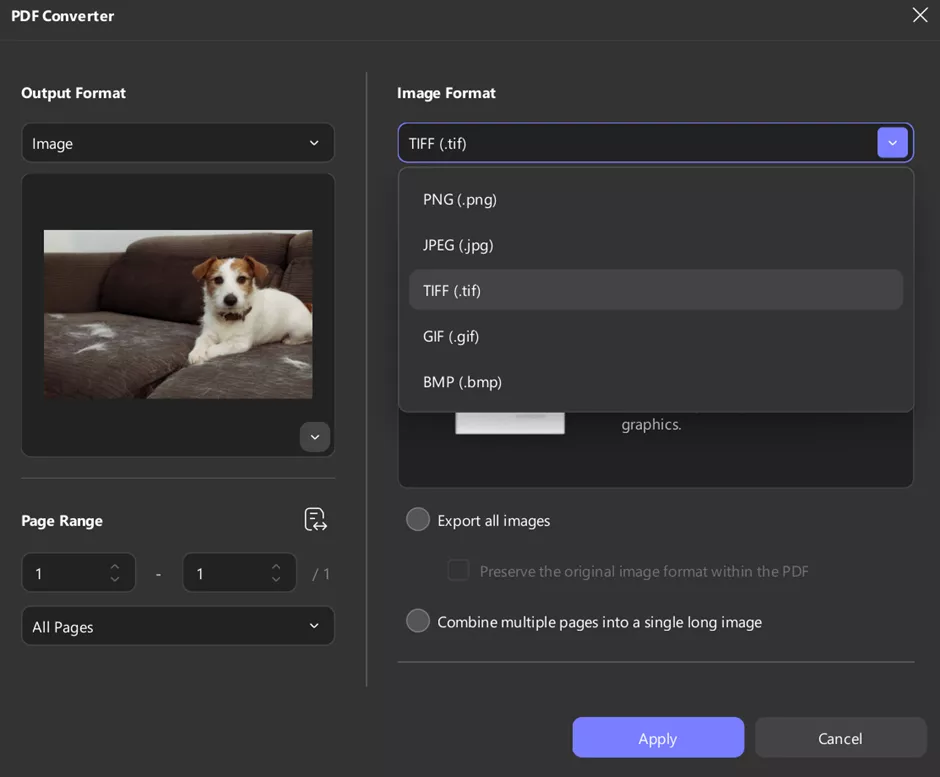Screen dimensions: 940x777
Task: Click the page range swap icon
Action: [x=315, y=520]
